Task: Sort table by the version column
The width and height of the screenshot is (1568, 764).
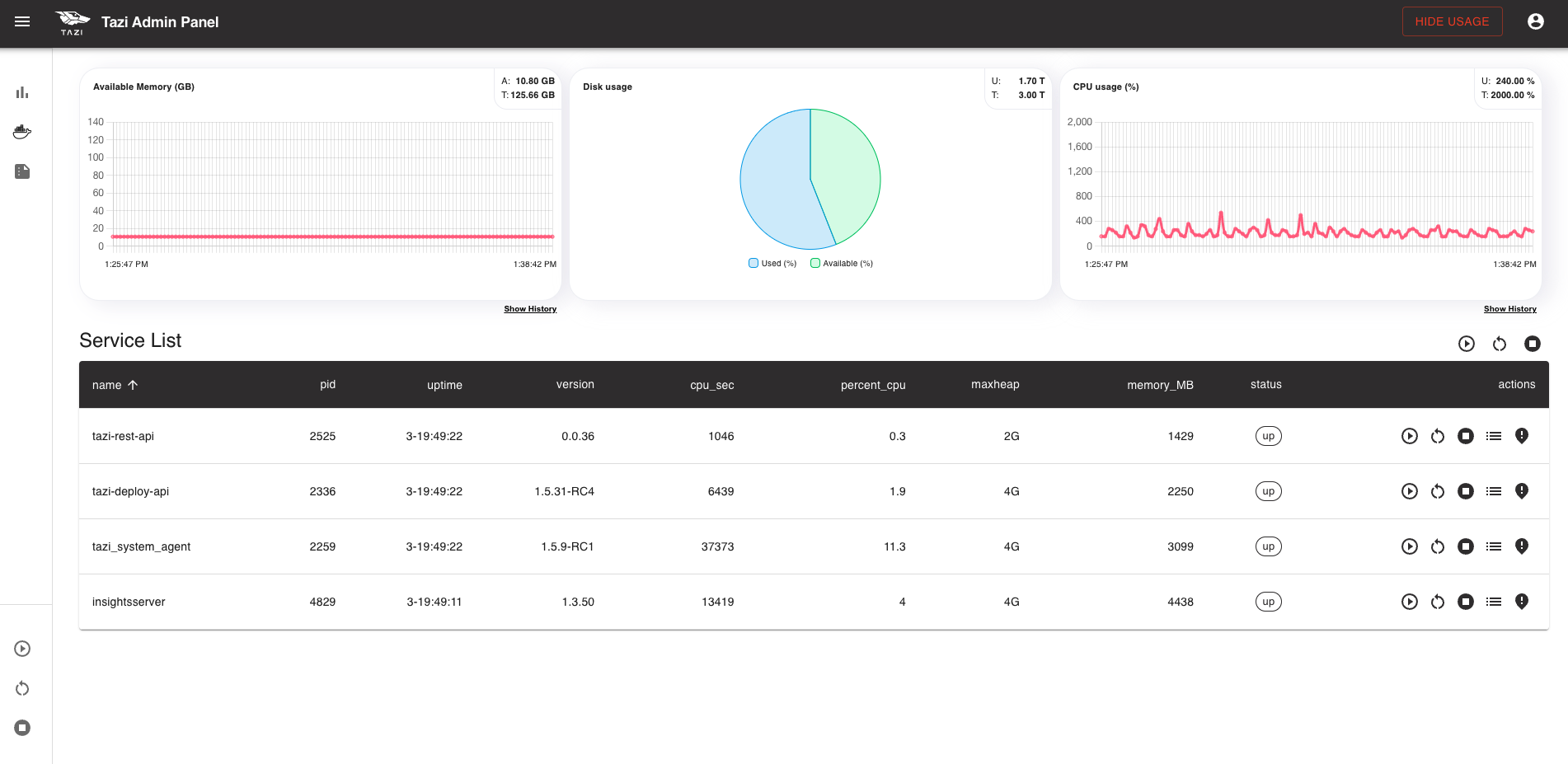Action: pos(575,385)
